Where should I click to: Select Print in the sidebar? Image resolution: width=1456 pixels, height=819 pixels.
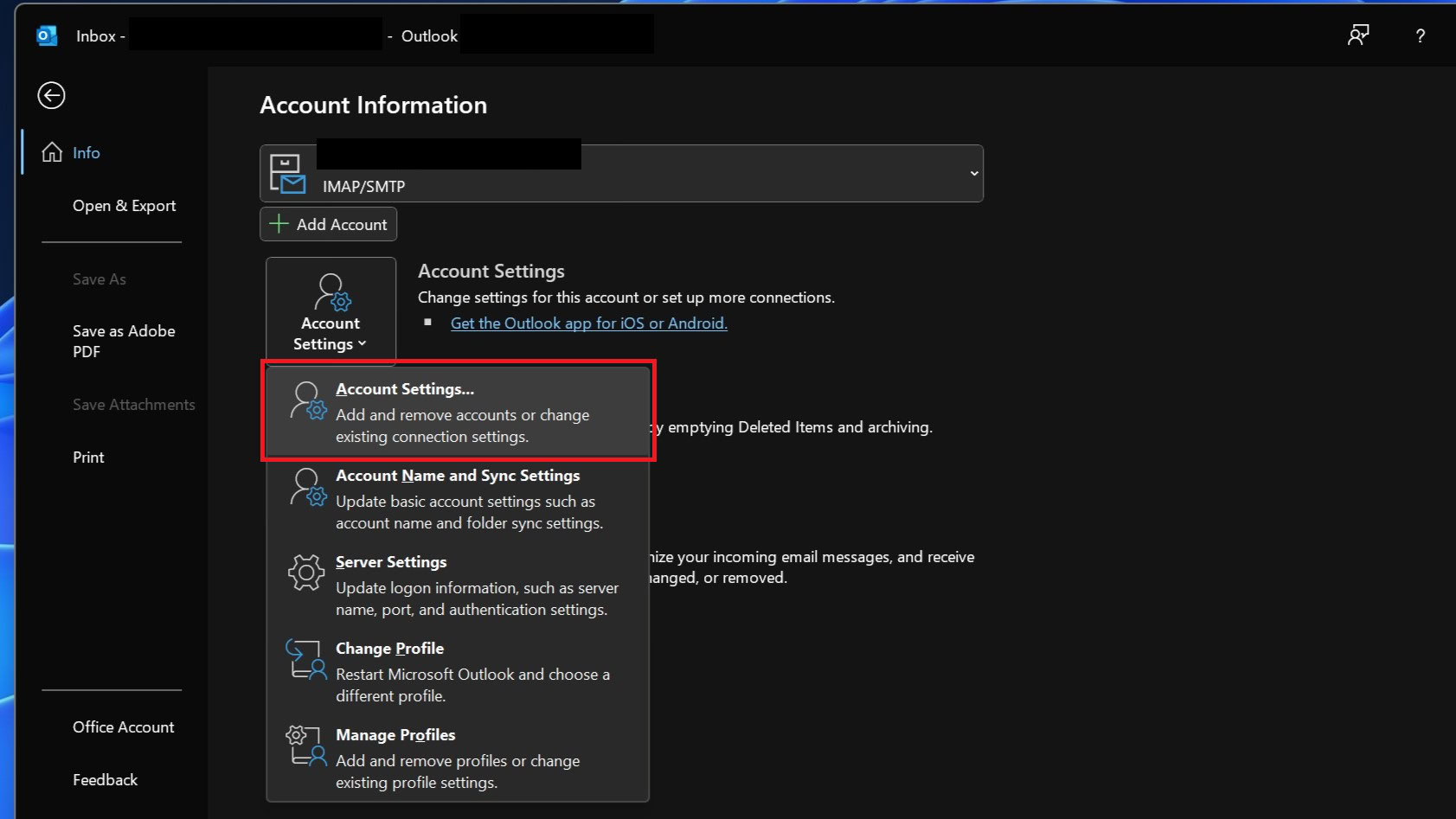88,457
